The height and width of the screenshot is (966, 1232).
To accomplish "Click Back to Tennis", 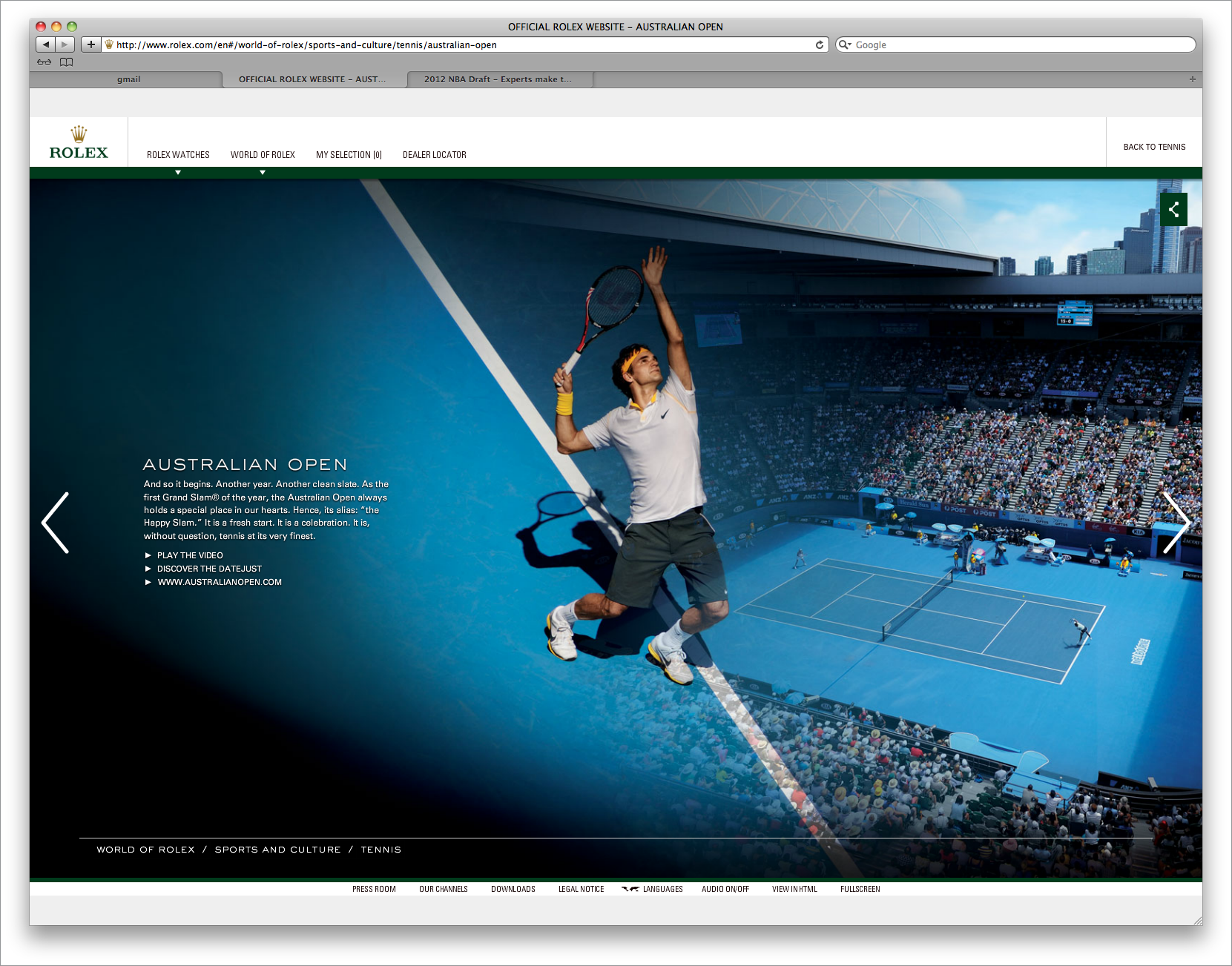I will tap(1154, 147).
